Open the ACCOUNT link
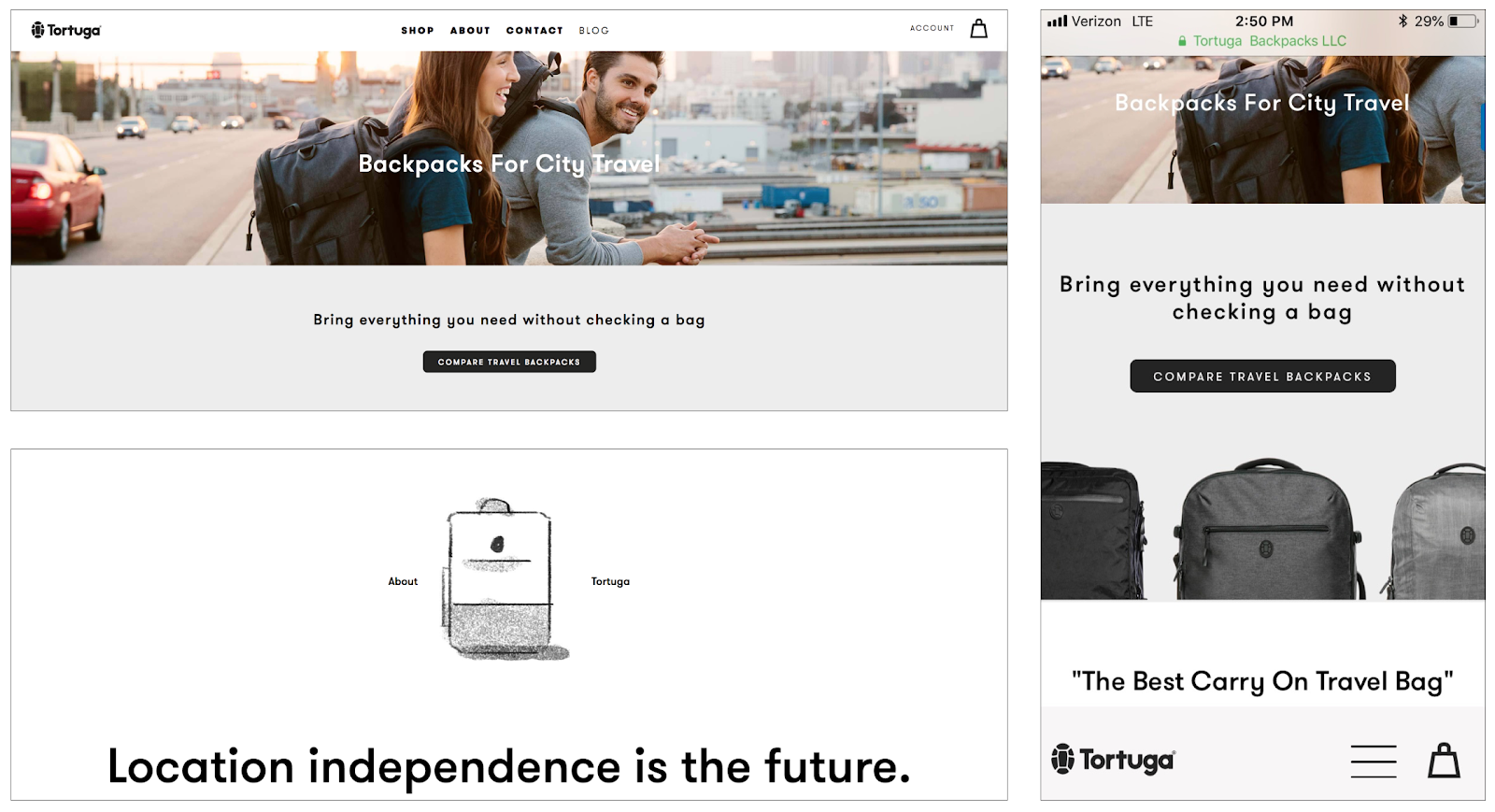 933,28
